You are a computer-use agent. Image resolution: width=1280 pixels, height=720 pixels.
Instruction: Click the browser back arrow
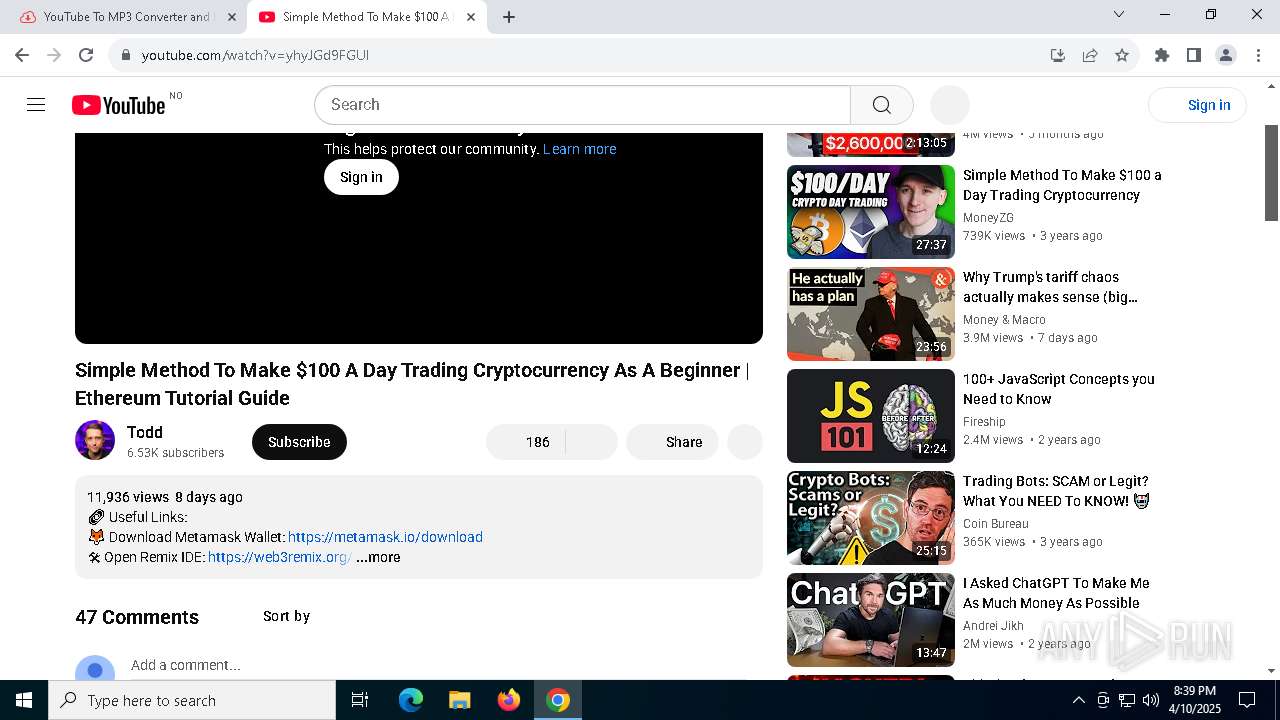(x=22, y=55)
